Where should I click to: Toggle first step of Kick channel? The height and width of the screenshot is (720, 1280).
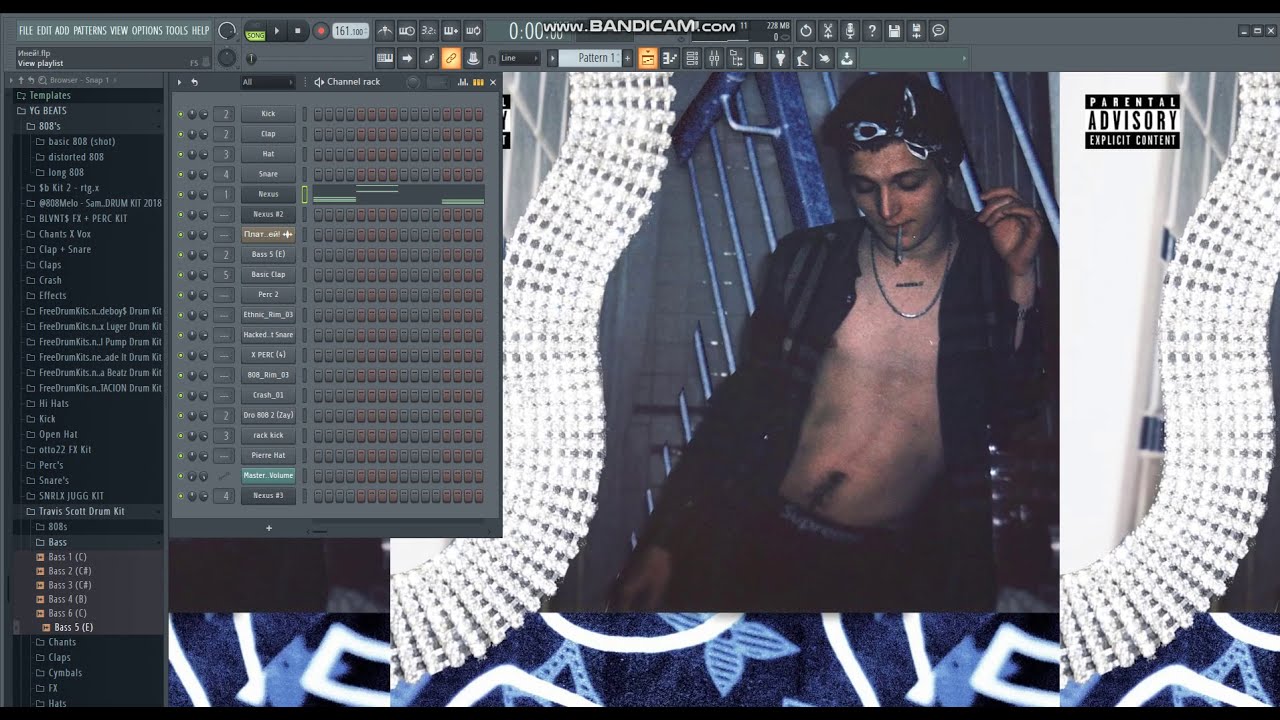(x=318, y=114)
